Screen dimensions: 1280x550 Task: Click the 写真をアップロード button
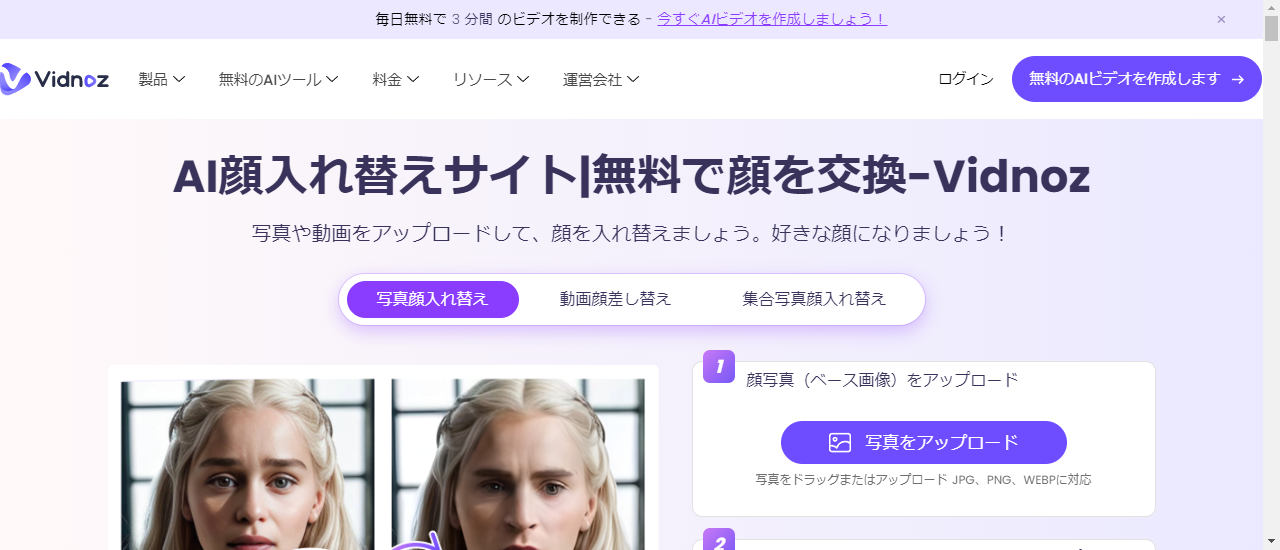pos(924,442)
